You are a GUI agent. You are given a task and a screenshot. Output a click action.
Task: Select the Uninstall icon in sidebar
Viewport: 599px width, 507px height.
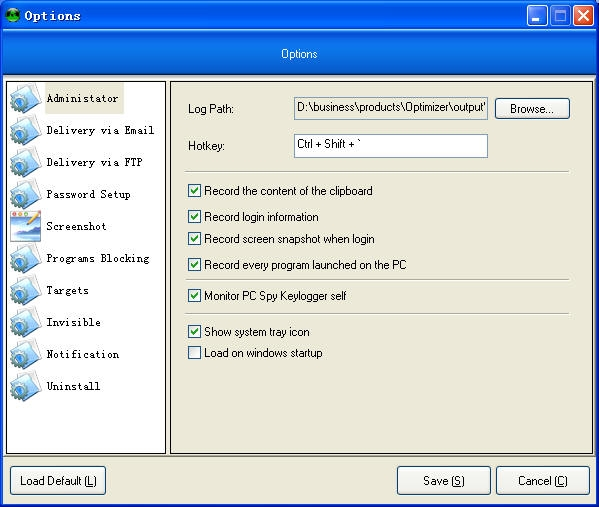click(x=26, y=386)
